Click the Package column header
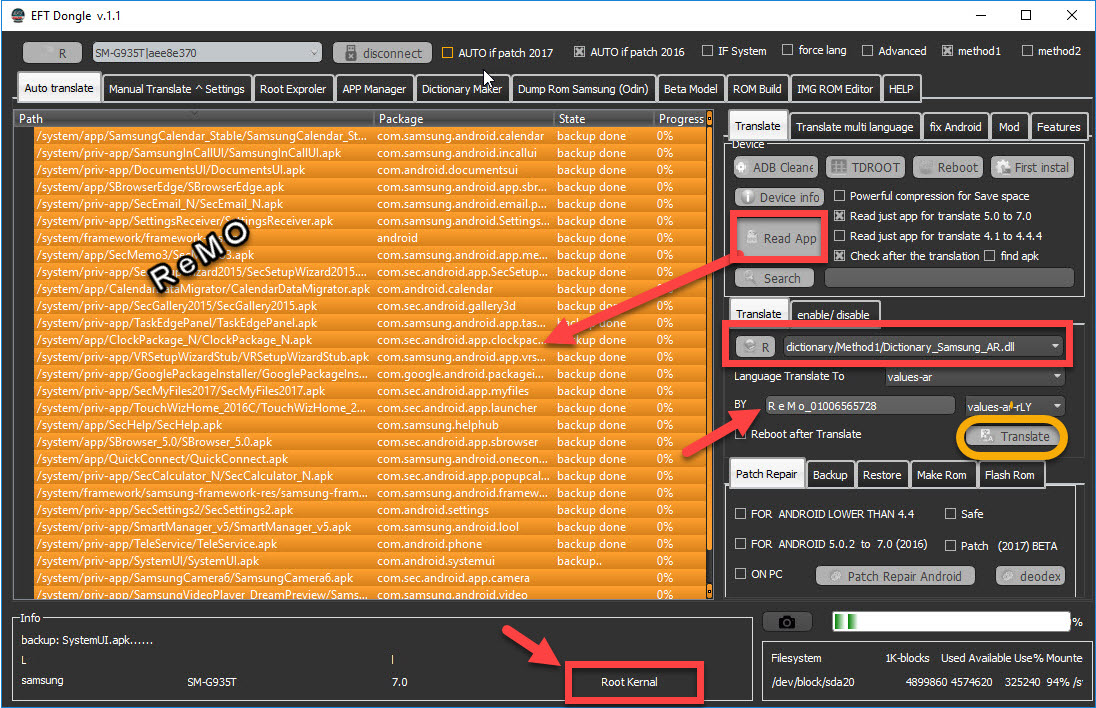The width and height of the screenshot is (1096, 708). coord(464,119)
